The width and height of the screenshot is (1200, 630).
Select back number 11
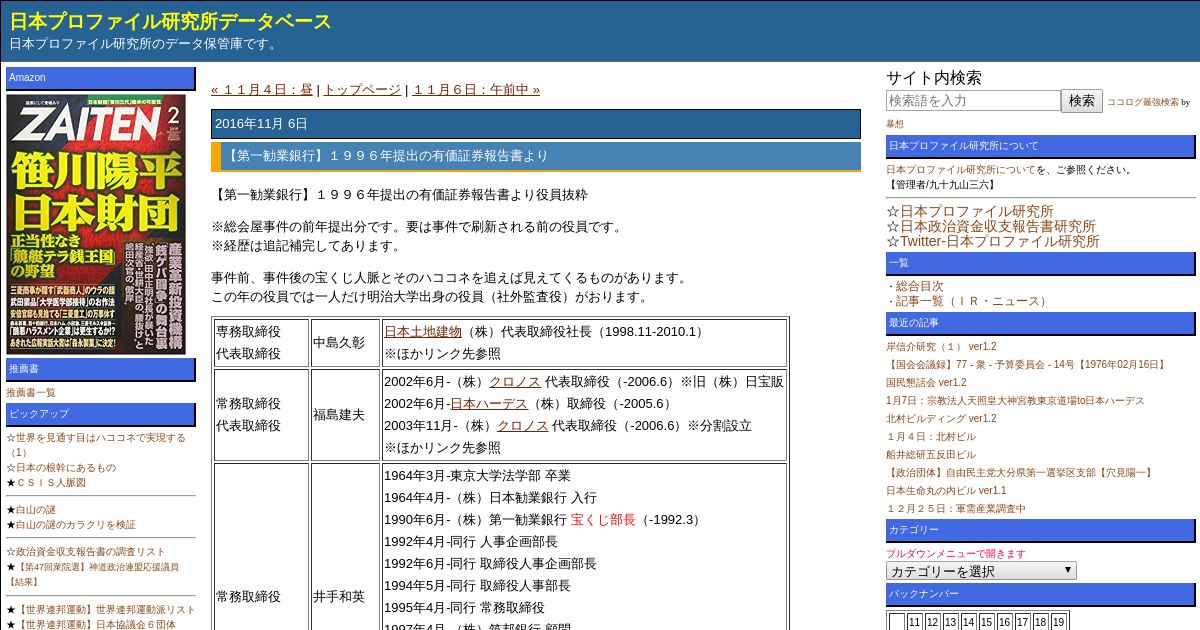click(914, 622)
